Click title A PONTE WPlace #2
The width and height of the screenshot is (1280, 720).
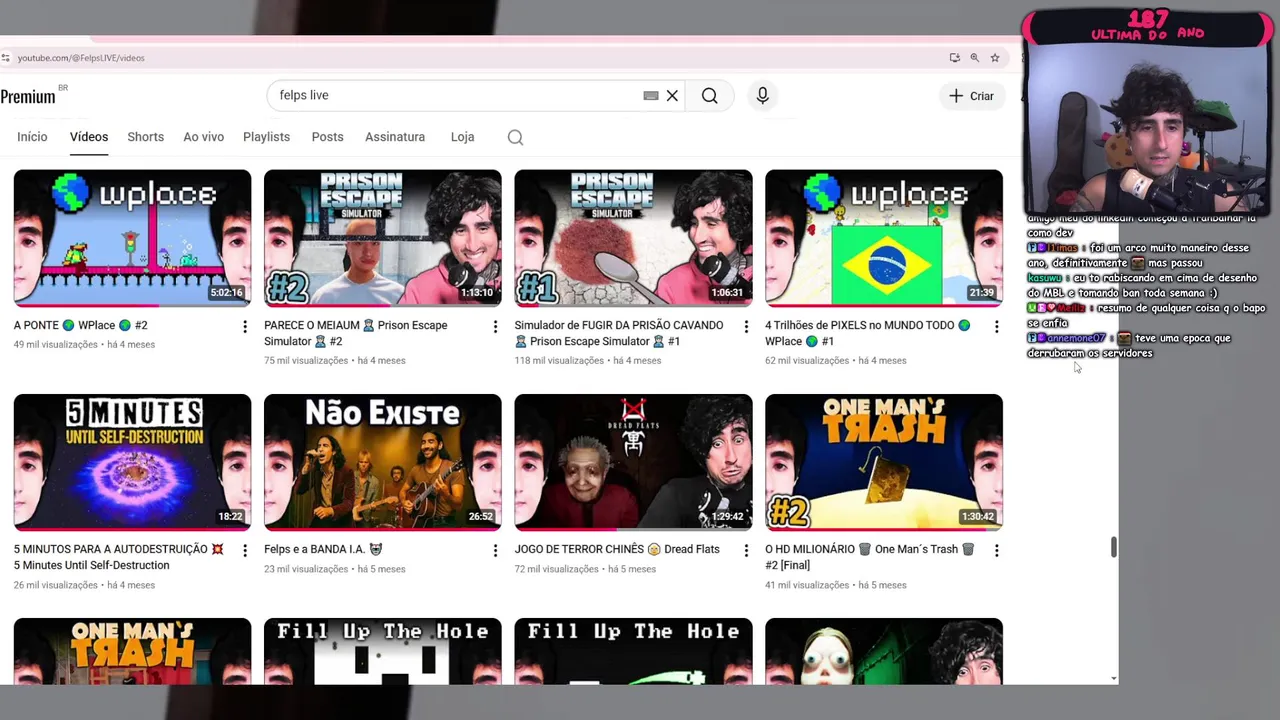(x=80, y=325)
